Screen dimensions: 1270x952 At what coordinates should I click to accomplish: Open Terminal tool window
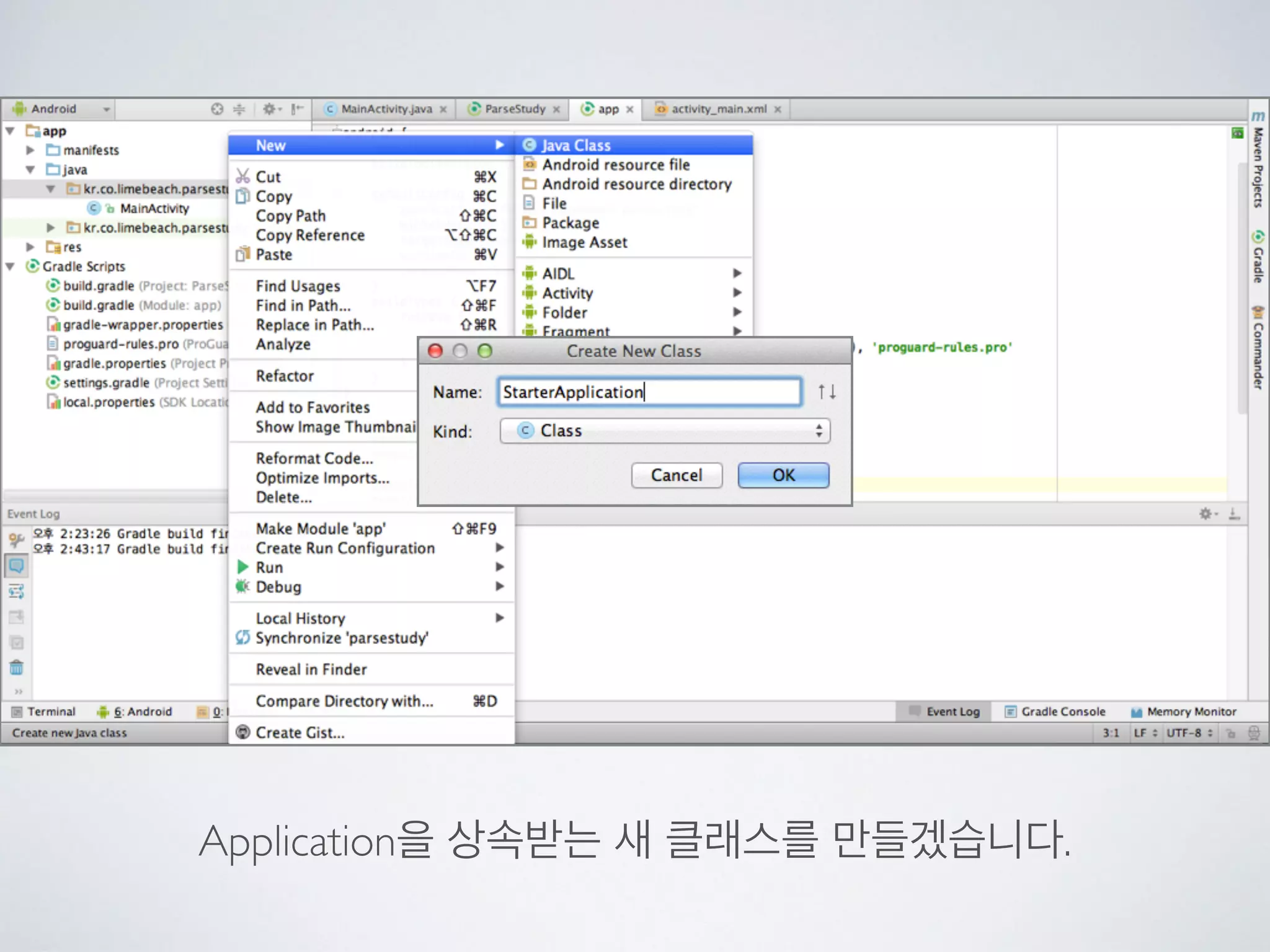click(x=44, y=712)
